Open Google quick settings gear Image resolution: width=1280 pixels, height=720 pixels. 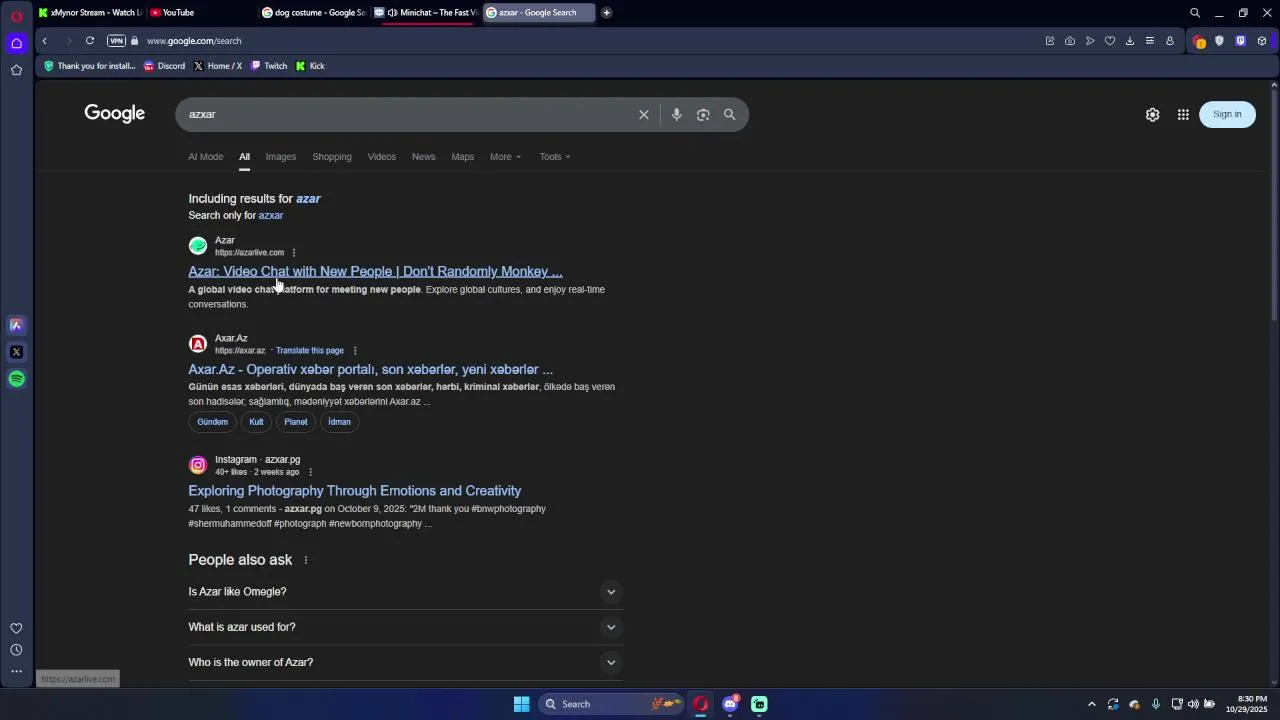pyautogui.click(x=1152, y=115)
